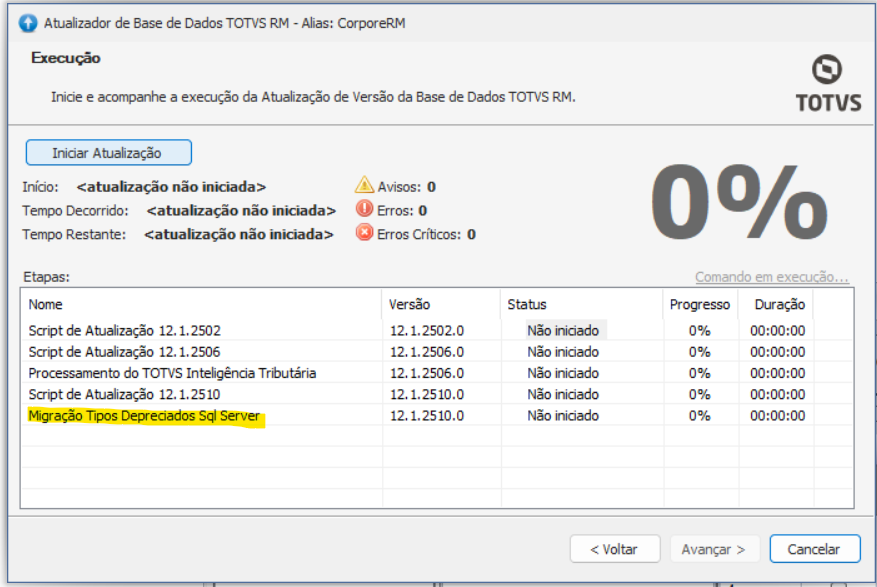Sort by the Nome column header
Screen dimensions: 877x587
point(201,304)
